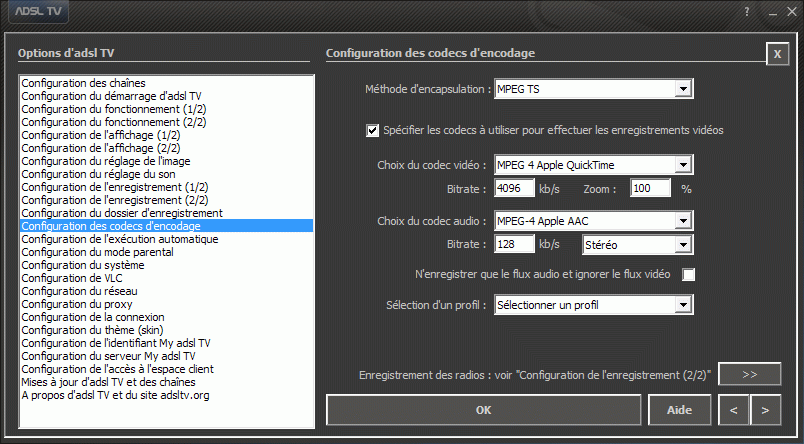Click the audio Bitrate field showing 128
This screenshot has width=804, height=444.
click(x=514, y=244)
